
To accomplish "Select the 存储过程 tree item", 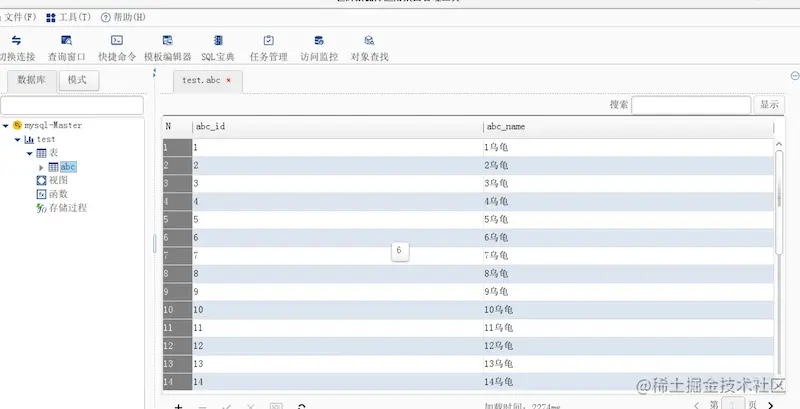I will point(68,208).
